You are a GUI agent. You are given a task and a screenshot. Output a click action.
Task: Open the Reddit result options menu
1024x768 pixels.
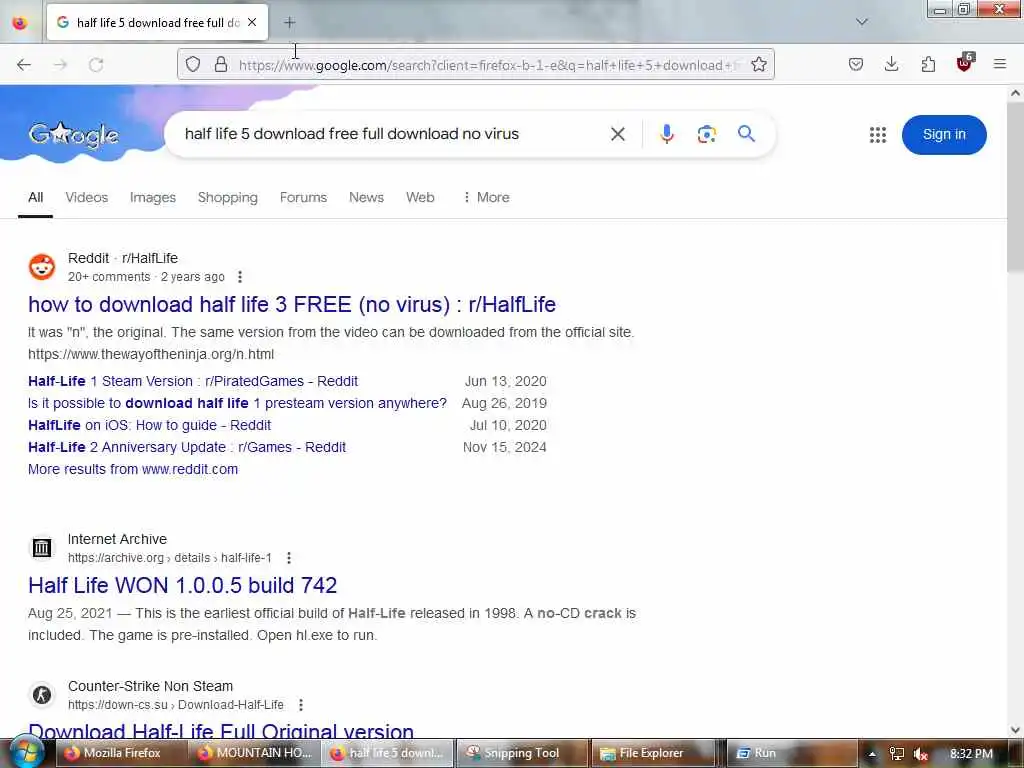(x=240, y=277)
